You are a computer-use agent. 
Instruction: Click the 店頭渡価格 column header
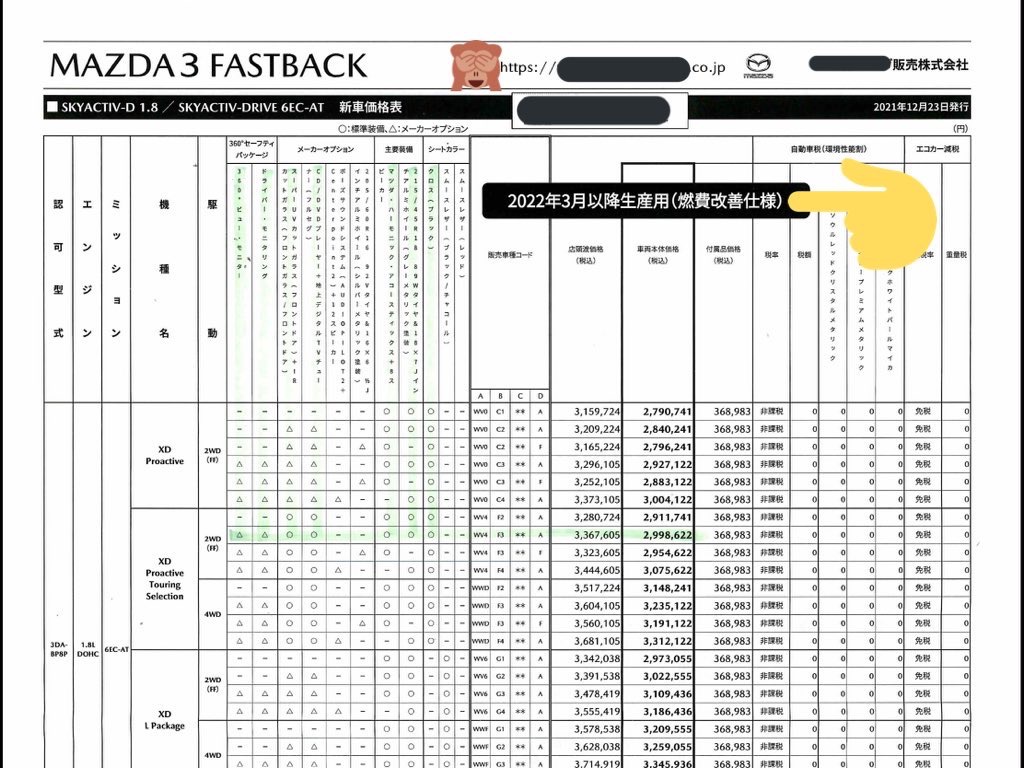pyautogui.click(x=586, y=255)
